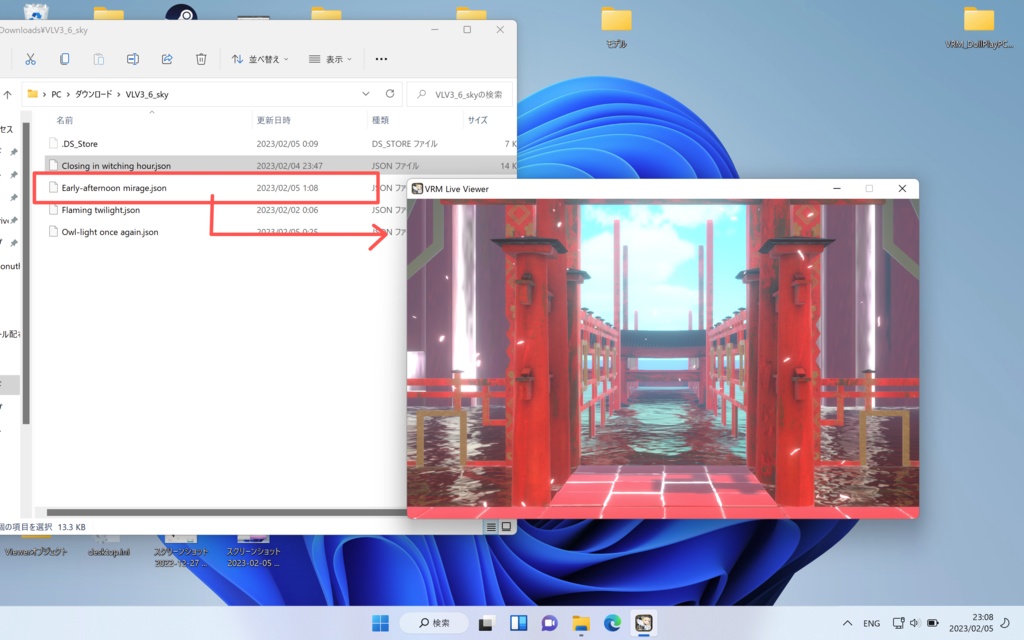Switch to large thumbnails view in status bar
Viewport: 1024px width, 640px height.
point(506,525)
